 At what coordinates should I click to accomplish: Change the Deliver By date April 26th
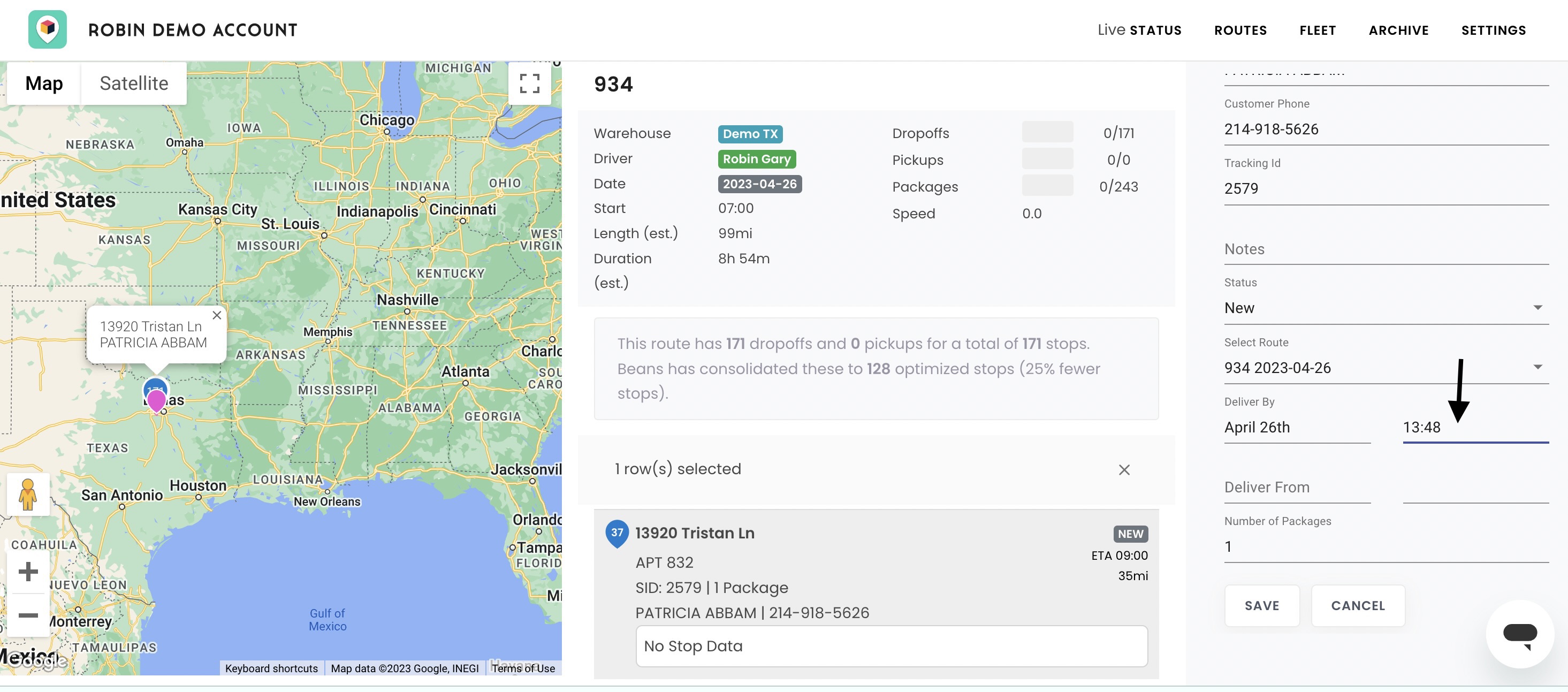pyautogui.click(x=1297, y=427)
